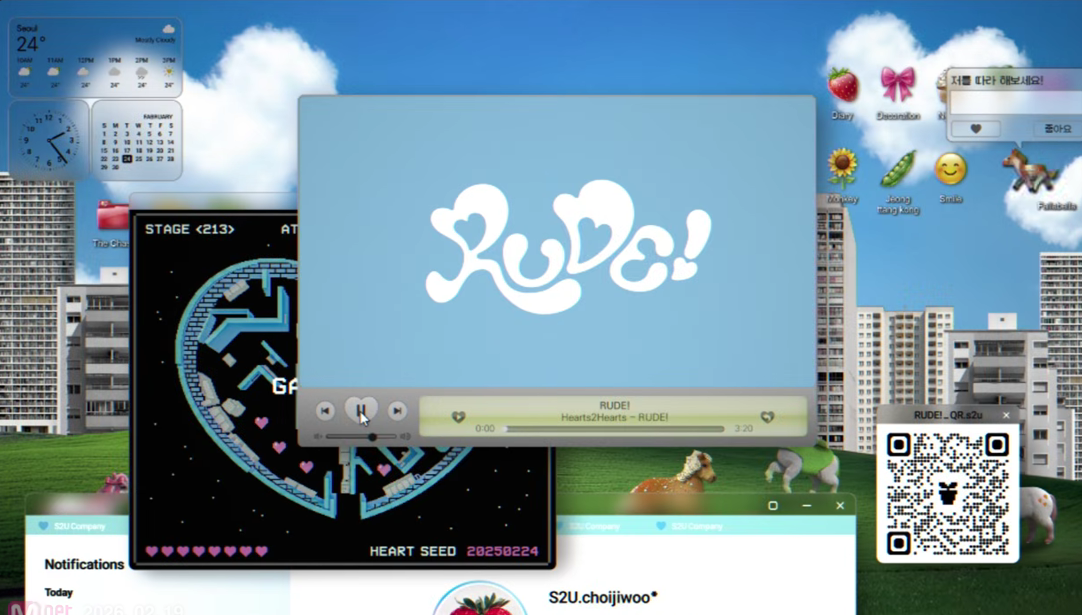
Task: Open the Seoul weather widget
Action: [x=95, y=57]
